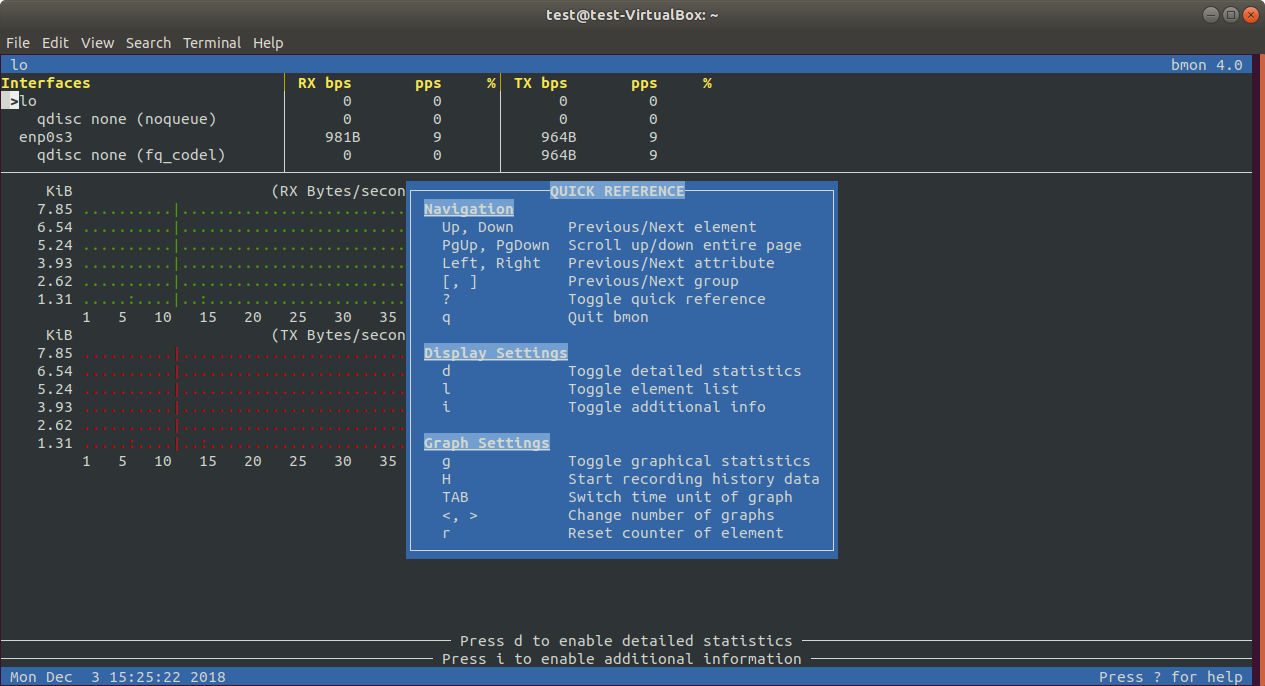Open the View menu
The image size is (1265, 686).
pyautogui.click(x=98, y=43)
